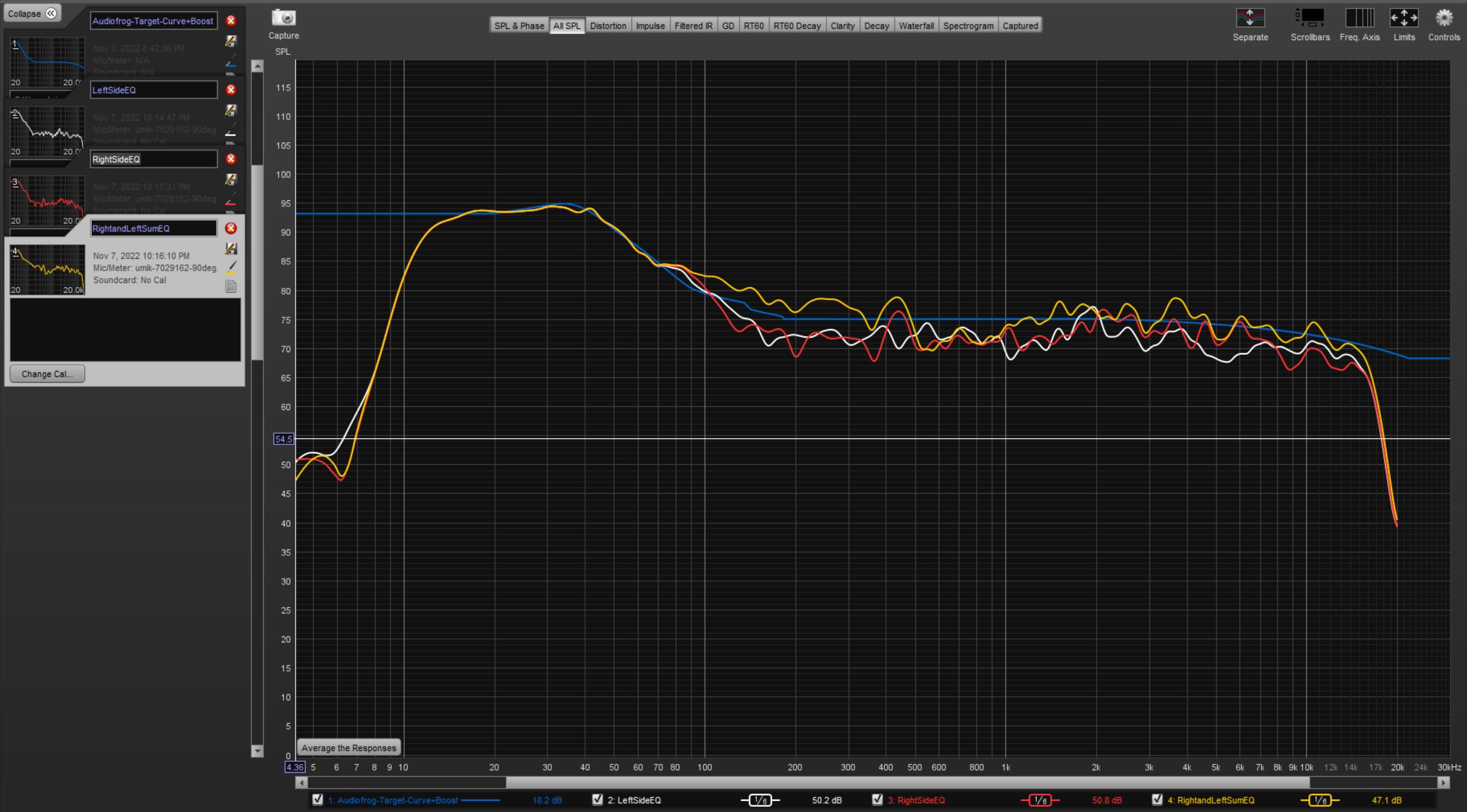Switch to SPL & Phase tab

[520, 26]
